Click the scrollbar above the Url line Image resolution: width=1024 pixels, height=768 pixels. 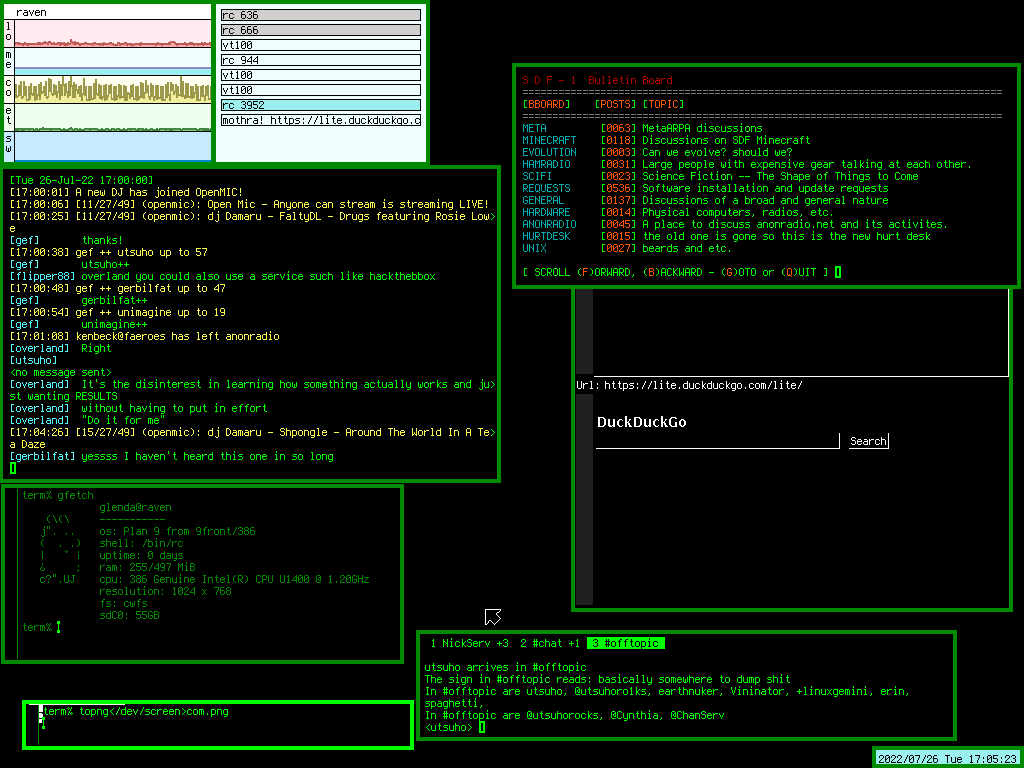pos(584,332)
